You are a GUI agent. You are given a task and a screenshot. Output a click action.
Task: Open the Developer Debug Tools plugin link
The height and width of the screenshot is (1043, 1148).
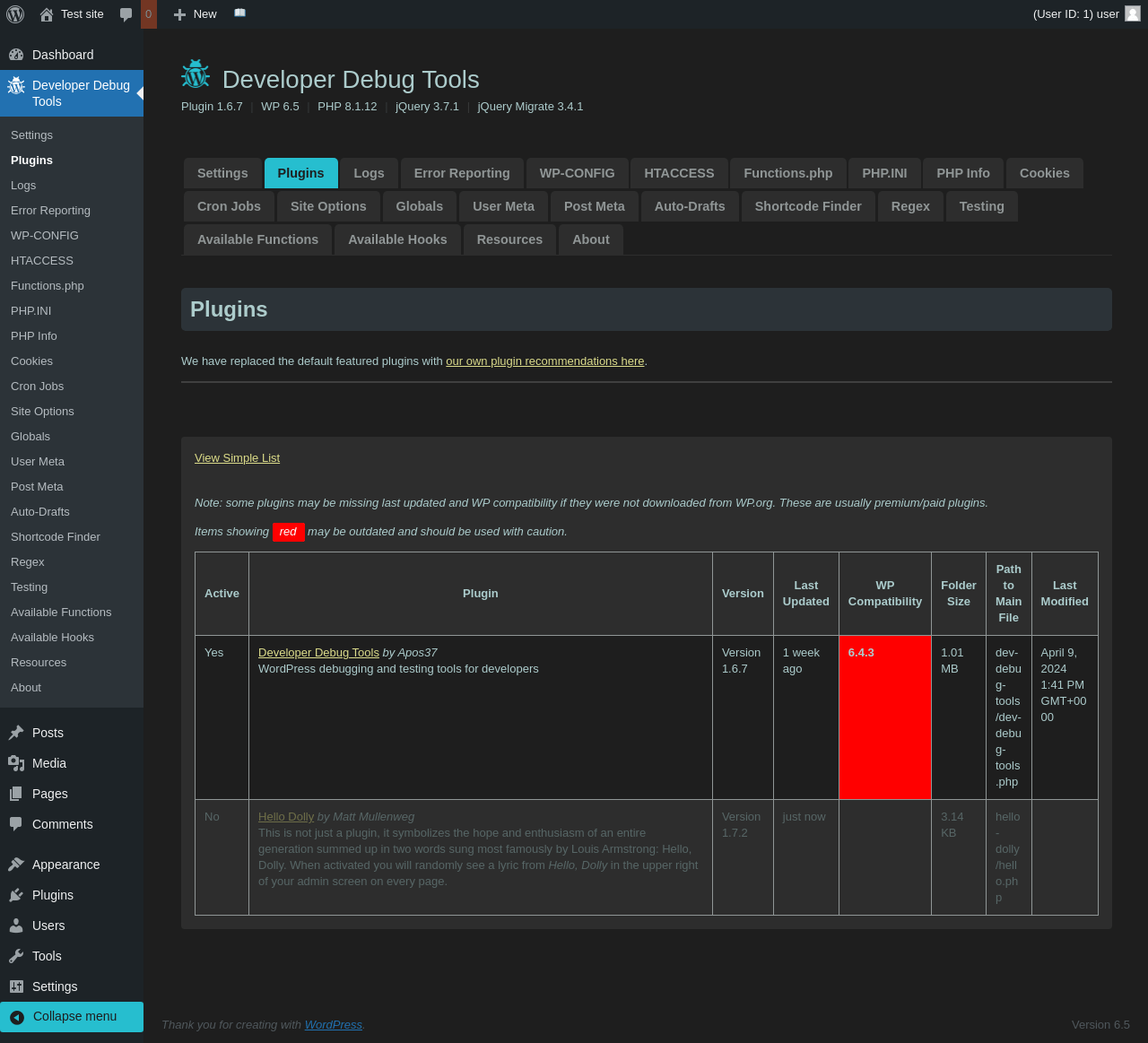[318, 653]
